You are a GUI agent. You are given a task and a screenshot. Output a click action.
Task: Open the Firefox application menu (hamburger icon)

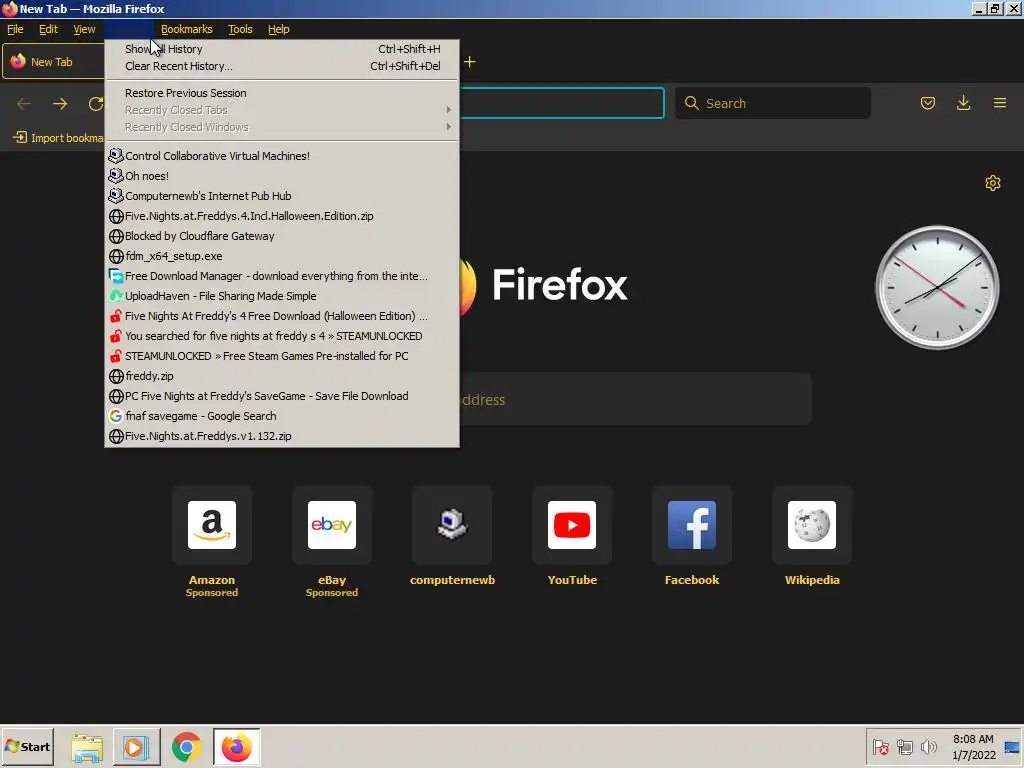999,103
